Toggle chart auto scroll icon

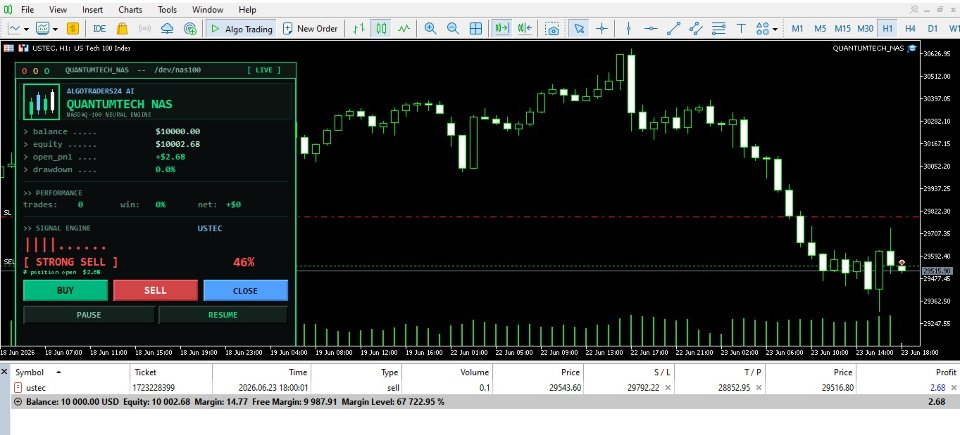pos(502,28)
